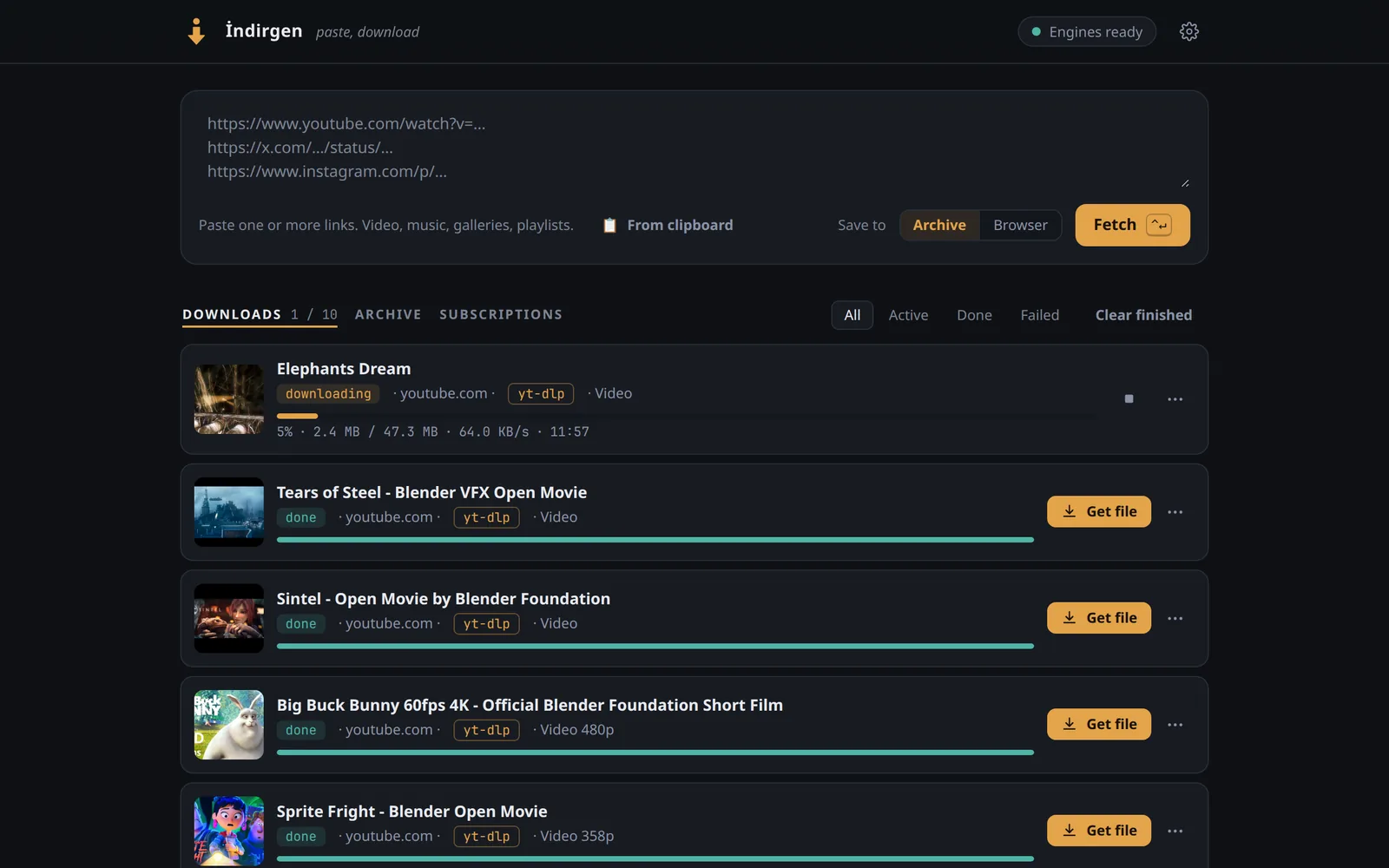The image size is (1389, 868).
Task: Click Elephants Dream progress bar
Action: (x=686, y=416)
